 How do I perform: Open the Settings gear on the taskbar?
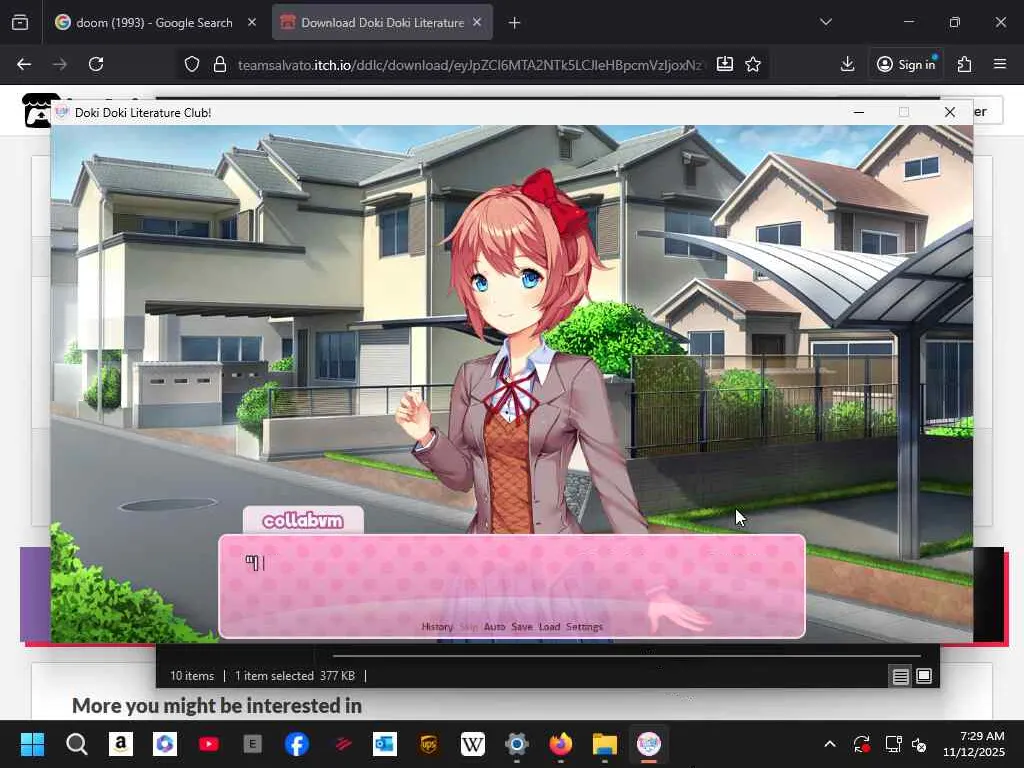(x=517, y=744)
